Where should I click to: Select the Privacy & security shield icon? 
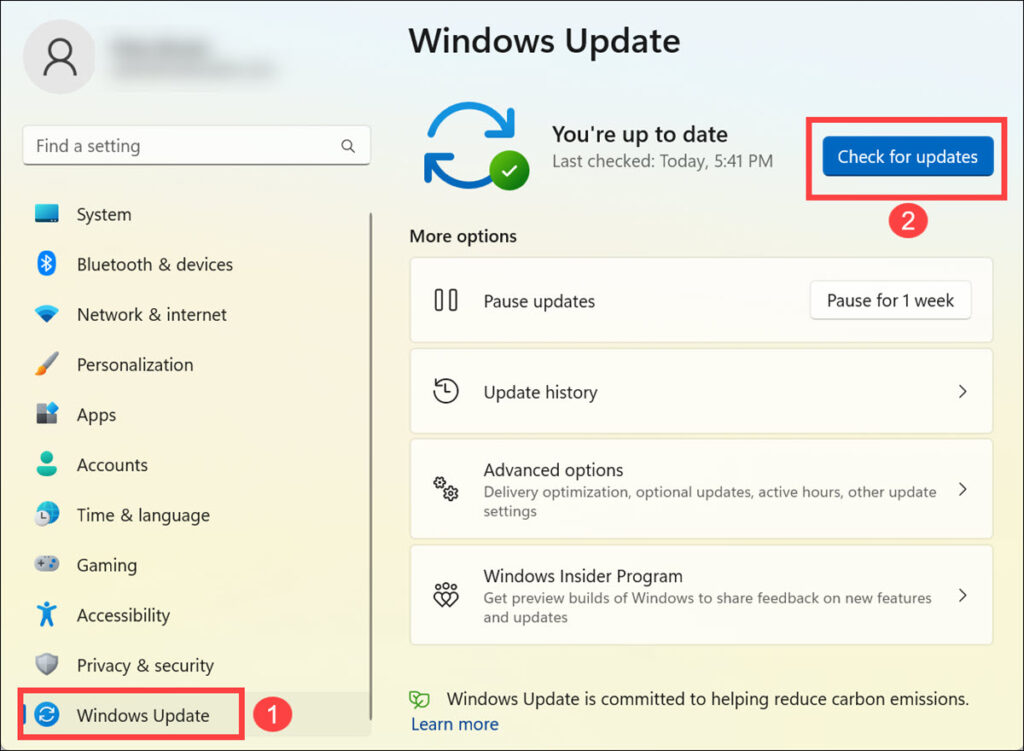click(x=47, y=664)
